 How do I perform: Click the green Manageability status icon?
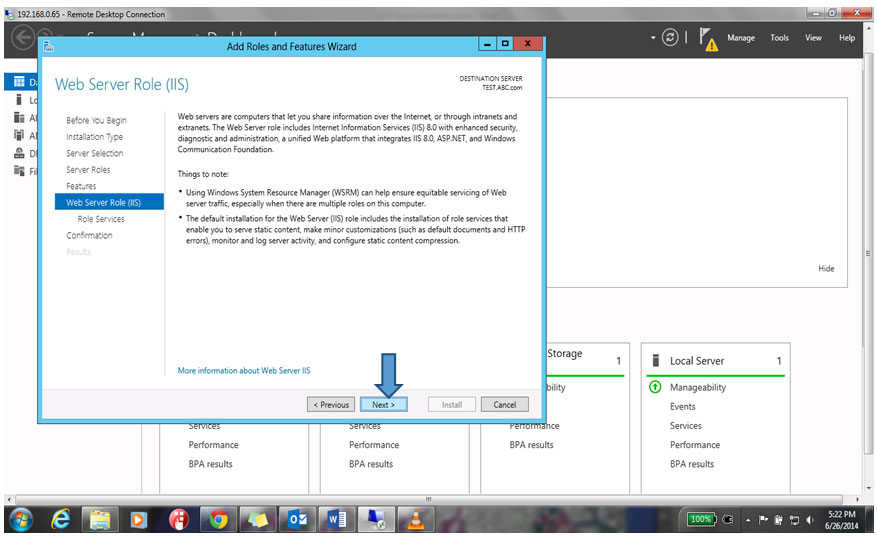tap(655, 387)
